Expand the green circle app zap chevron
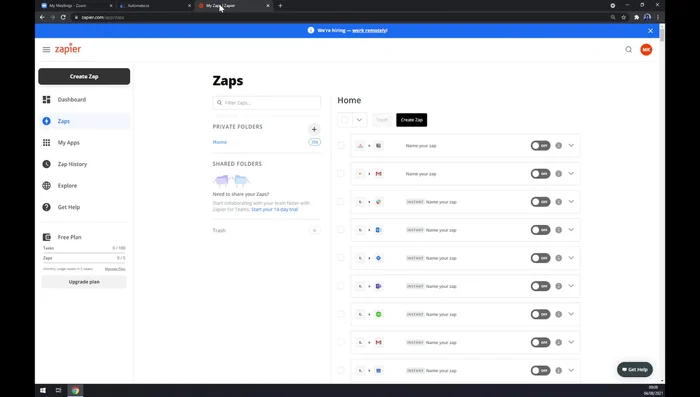This screenshot has height=397, width=700. pyautogui.click(x=571, y=314)
